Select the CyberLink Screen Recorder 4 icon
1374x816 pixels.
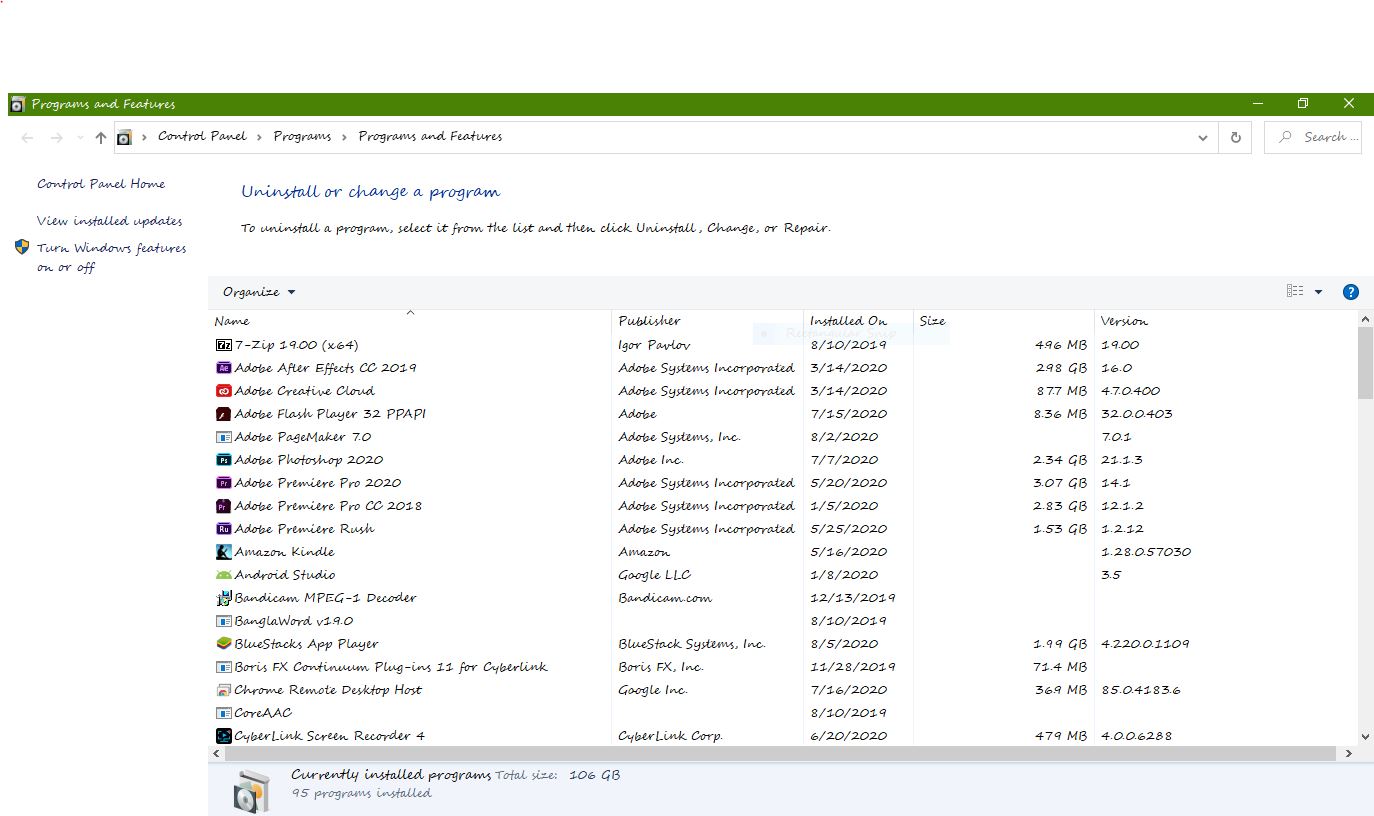(224, 736)
